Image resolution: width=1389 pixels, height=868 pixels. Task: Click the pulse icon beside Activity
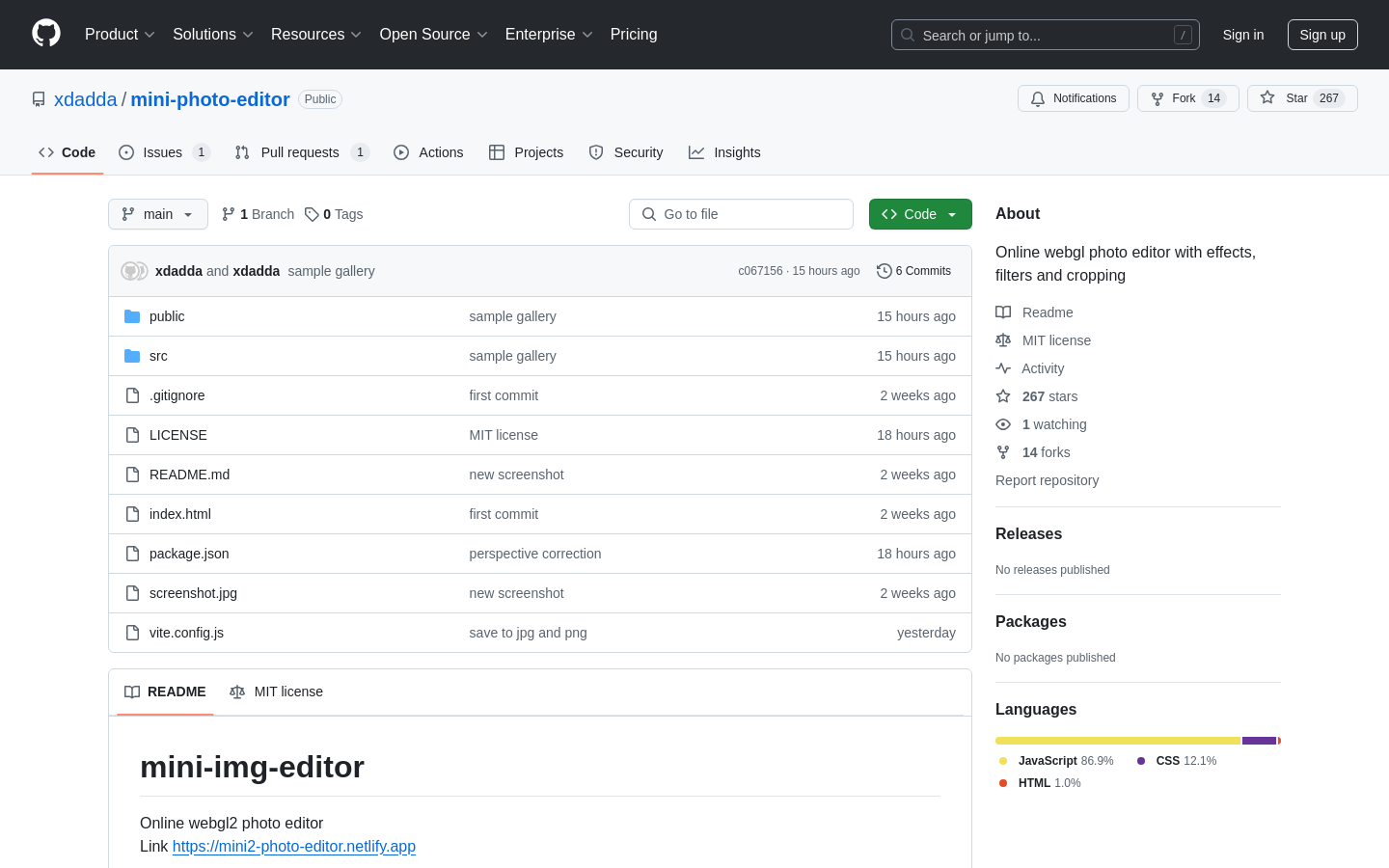[1003, 368]
